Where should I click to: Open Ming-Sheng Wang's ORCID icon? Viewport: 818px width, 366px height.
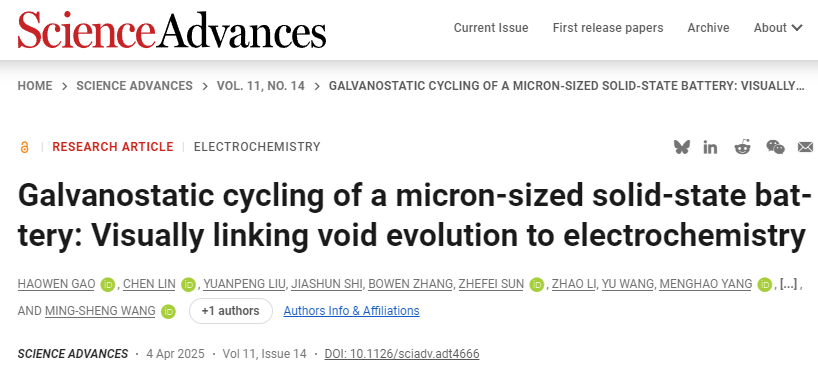tap(168, 311)
